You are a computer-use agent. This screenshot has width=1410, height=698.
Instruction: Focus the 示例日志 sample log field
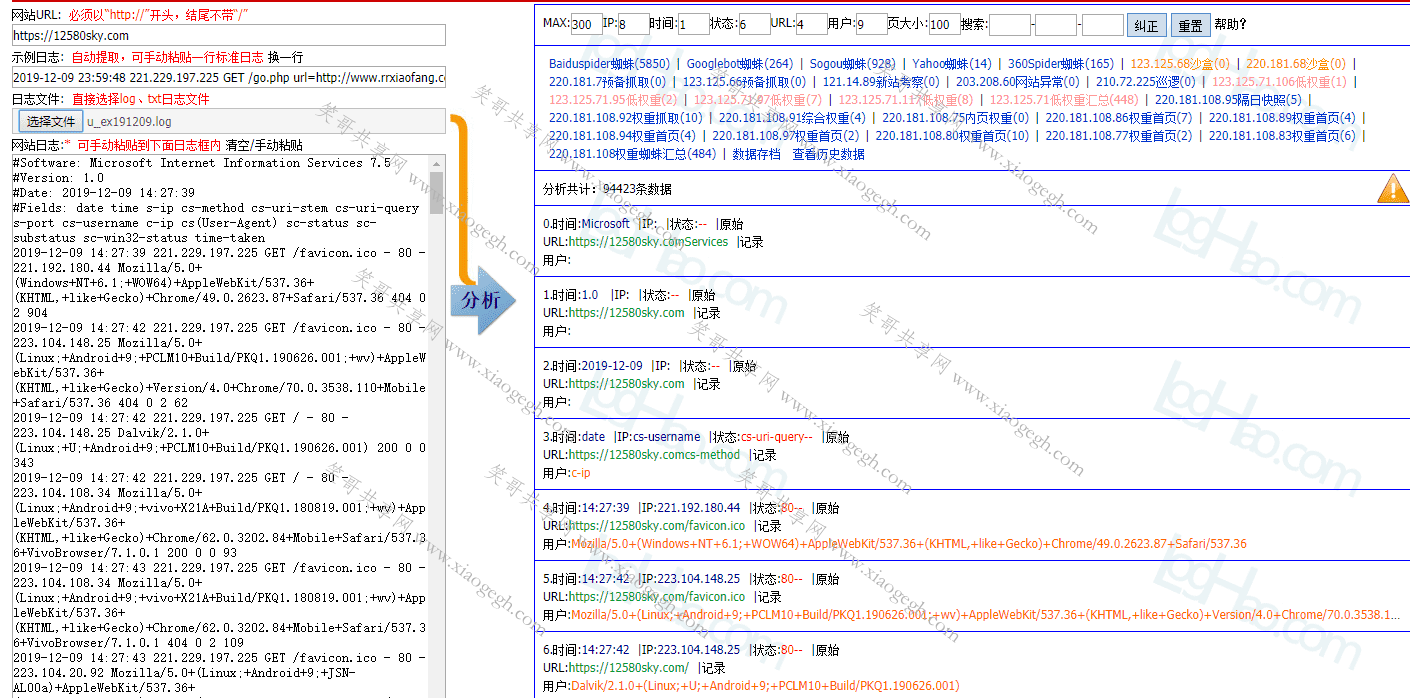[x=229, y=78]
